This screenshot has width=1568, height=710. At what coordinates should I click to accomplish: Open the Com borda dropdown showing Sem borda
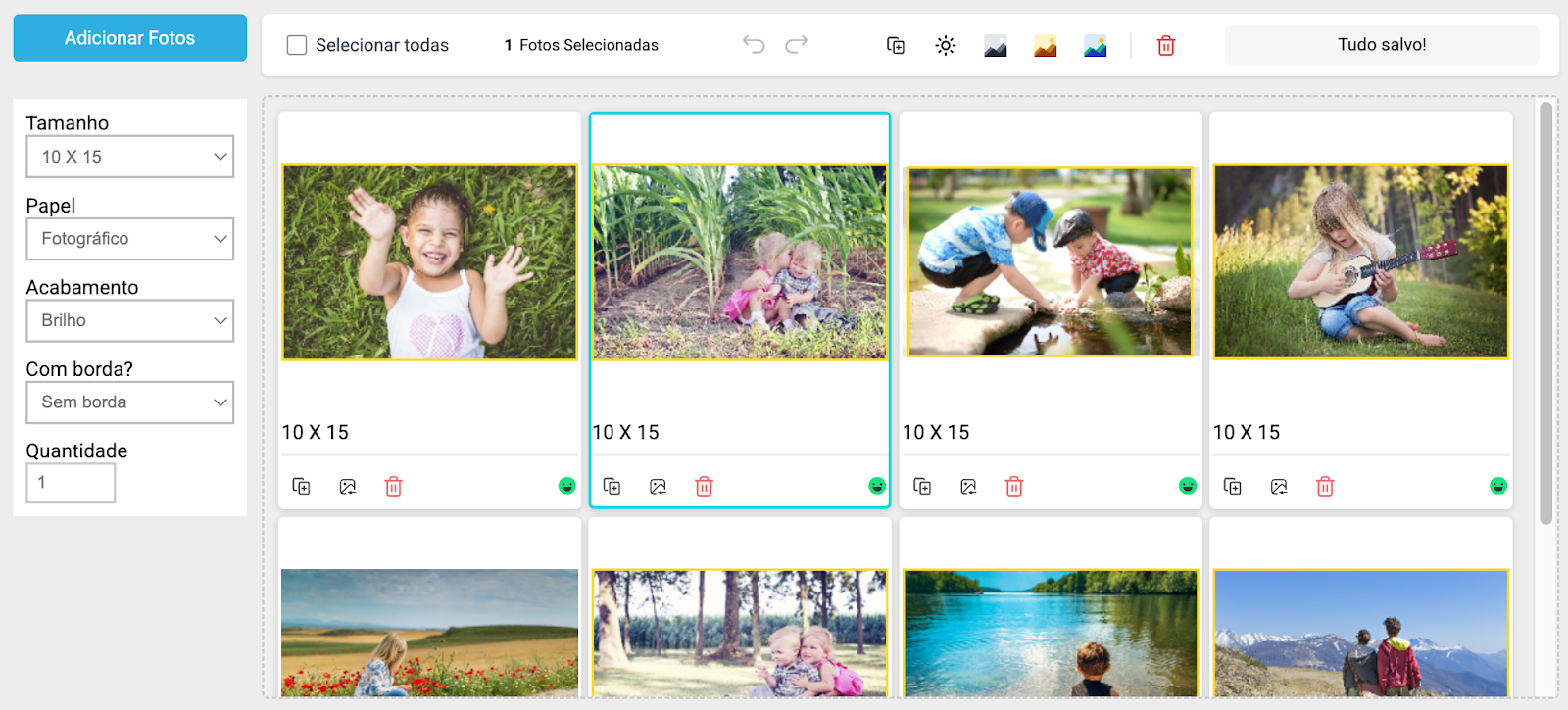pyautogui.click(x=130, y=402)
